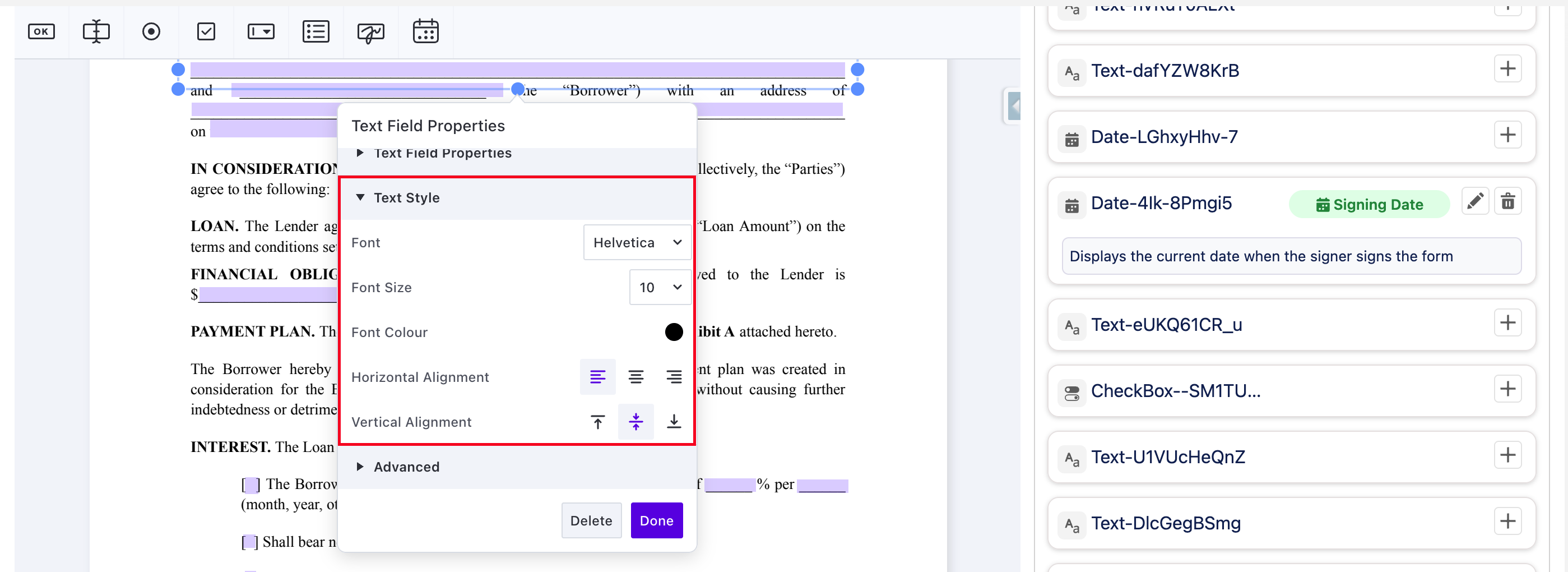Add the Date-LGhxyHhv-7 field with plus icon
1568x572 pixels.
[1507, 135]
